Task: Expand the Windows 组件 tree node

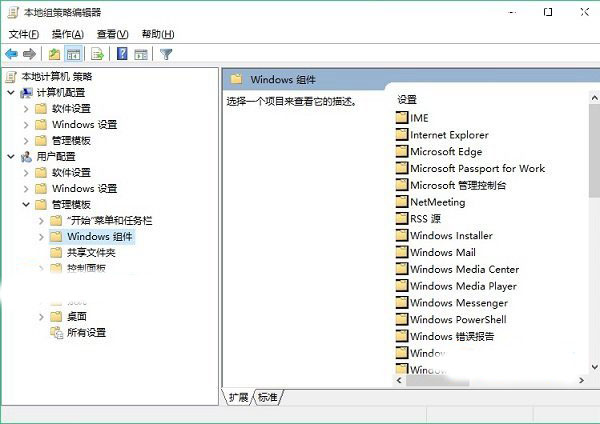Action: (x=41, y=237)
